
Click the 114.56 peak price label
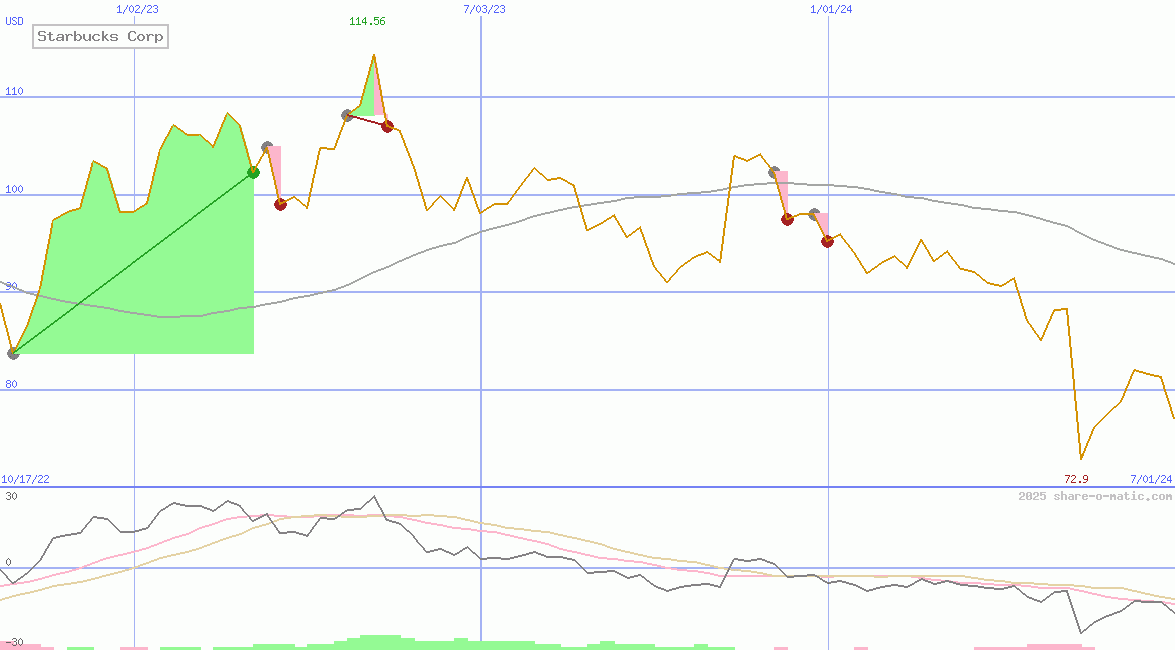(x=367, y=21)
